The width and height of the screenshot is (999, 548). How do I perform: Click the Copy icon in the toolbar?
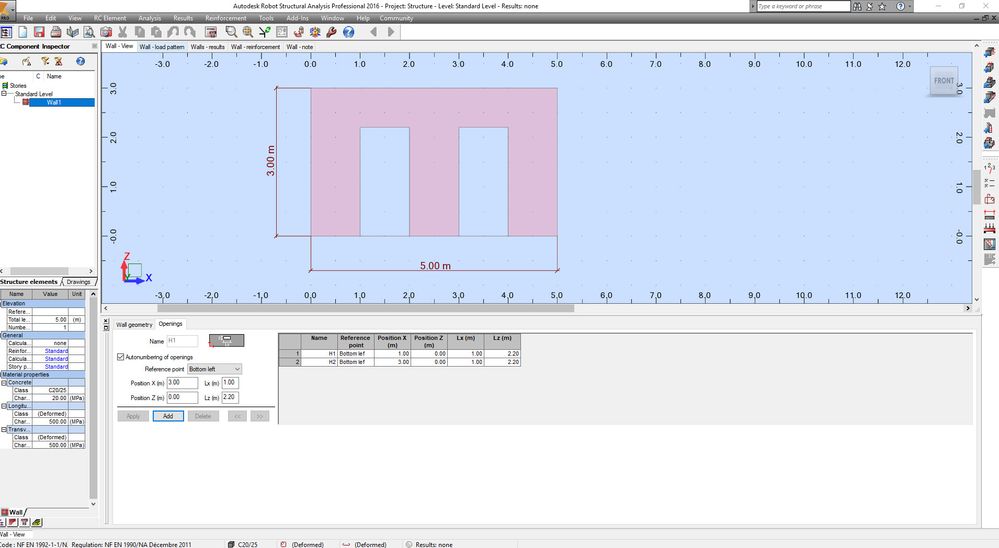[140, 32]
